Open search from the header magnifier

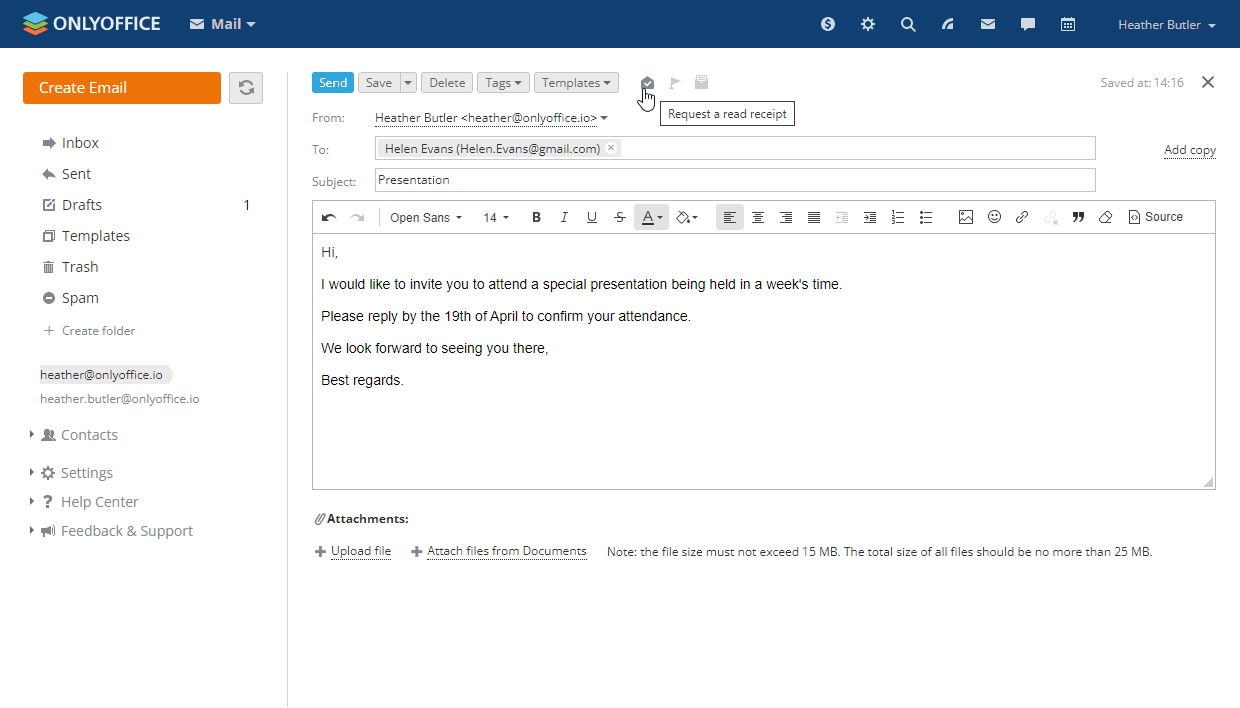point(908,24)
